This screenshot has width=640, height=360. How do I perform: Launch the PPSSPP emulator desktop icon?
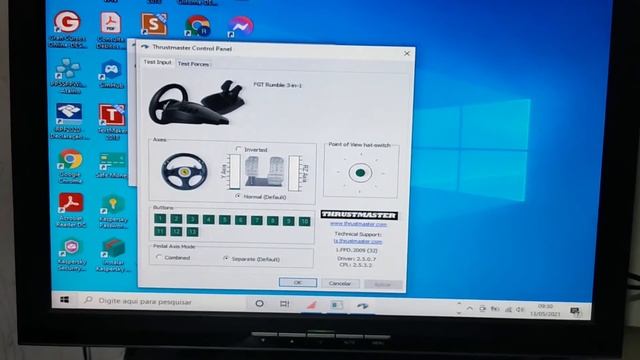(x=68, y=76)
